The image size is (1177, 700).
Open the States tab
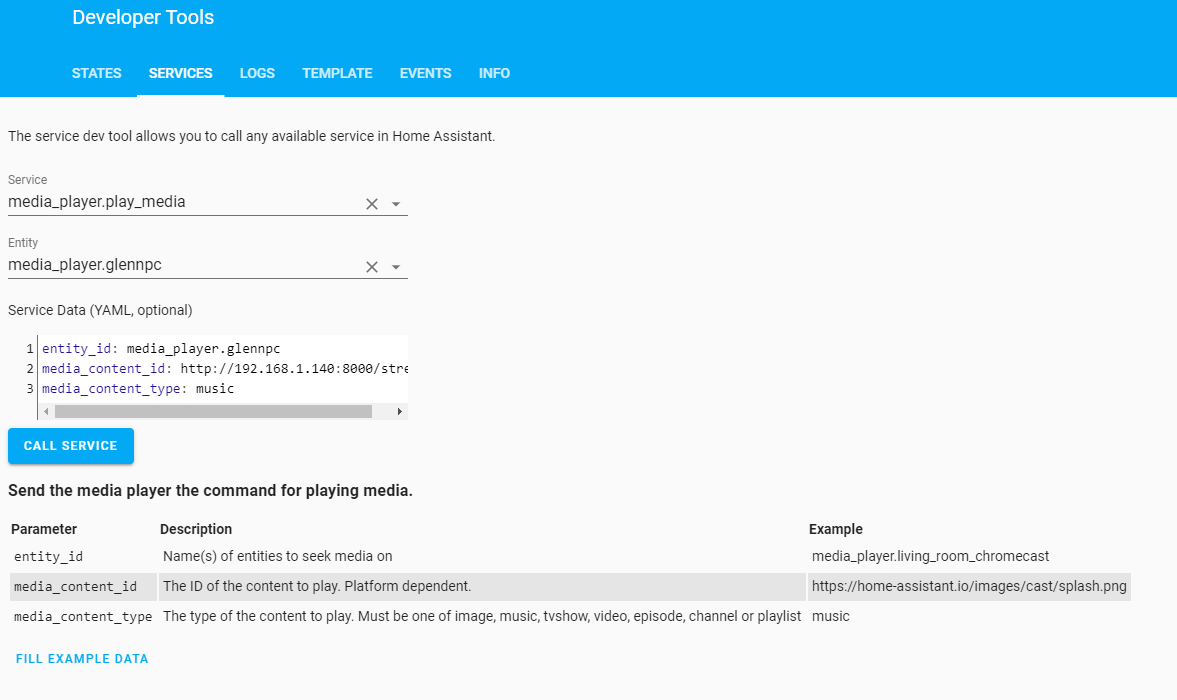[x=97, y=73]
